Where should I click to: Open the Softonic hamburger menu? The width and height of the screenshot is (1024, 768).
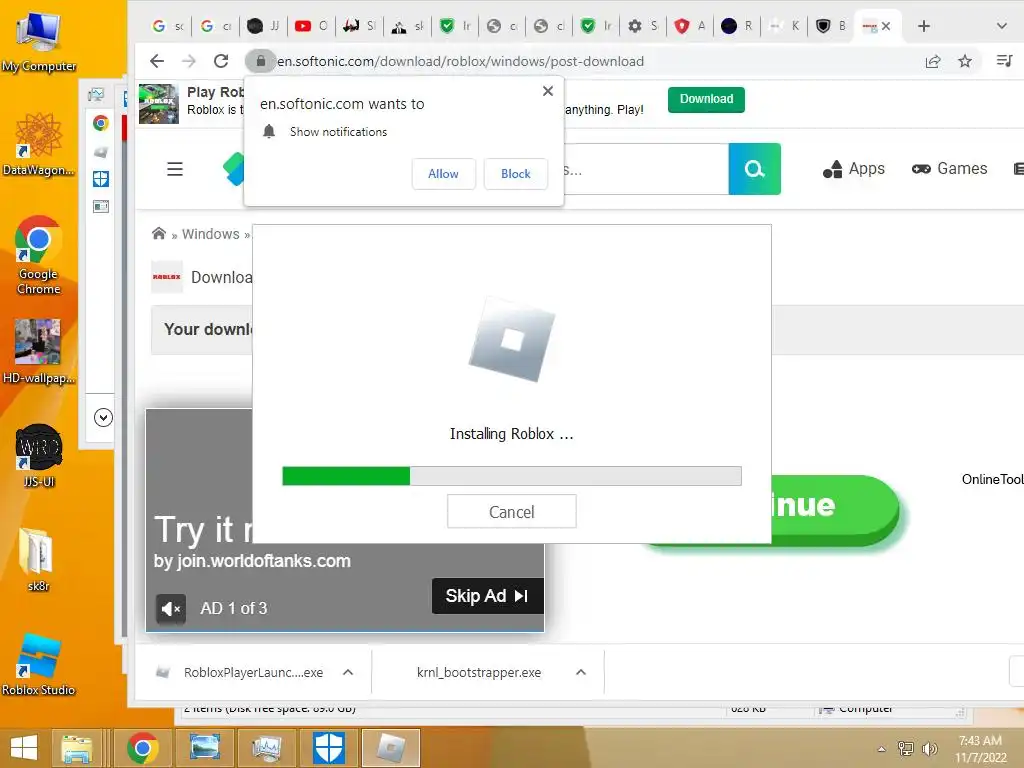pos(175,169)
